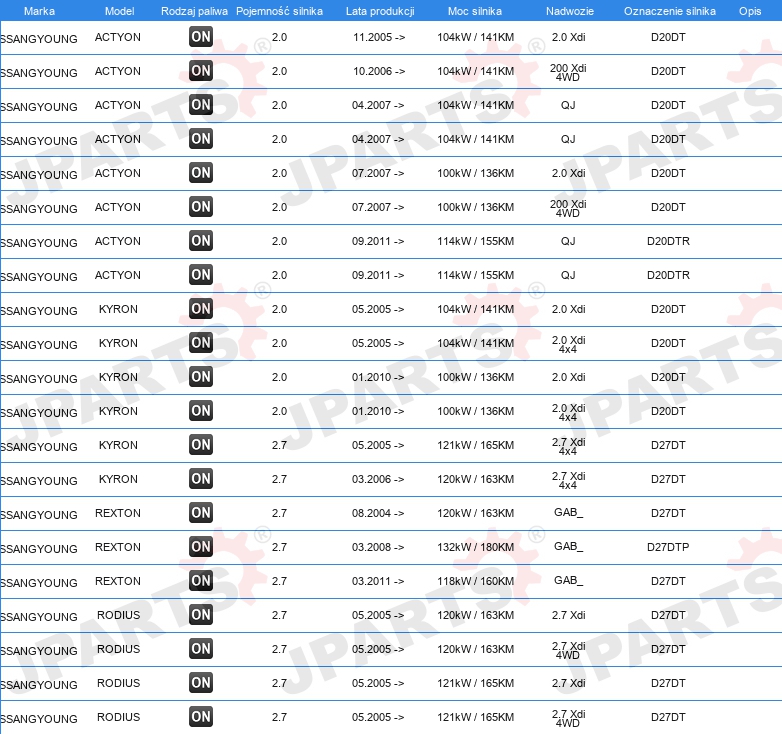The image size is (782, 734).
Task: Click '200 Xdi 4WD' in the 07.2007 row
Action: pos(568,208)
